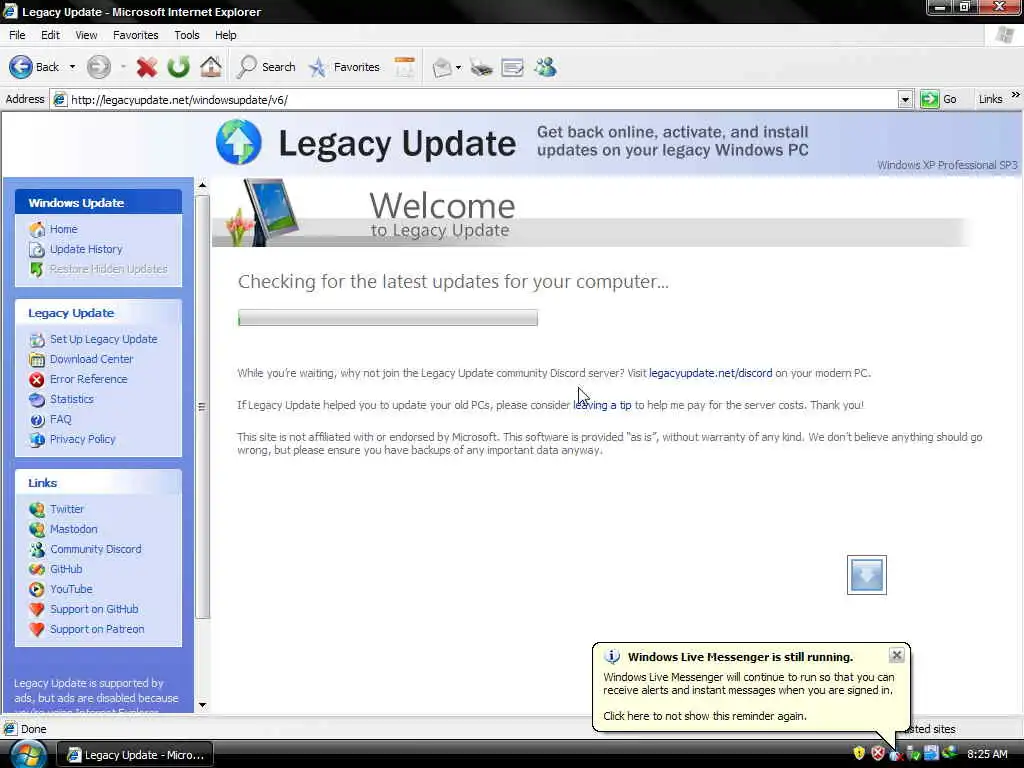Viewport: 1024px width, 768px height.
Task: Open the Favorites star button
Action: pyautogui.click(x=344, y=67)
